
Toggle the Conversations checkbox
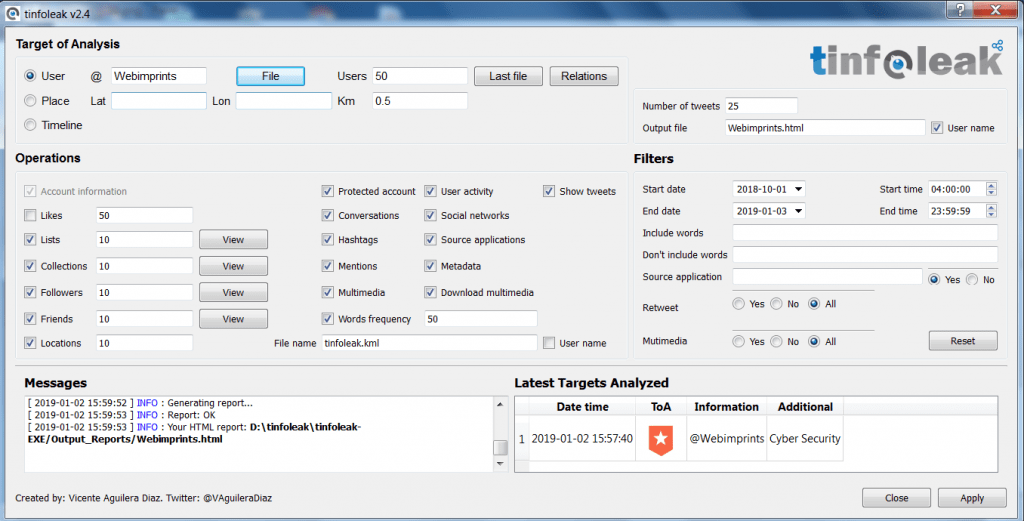click(x=328, y=215)
